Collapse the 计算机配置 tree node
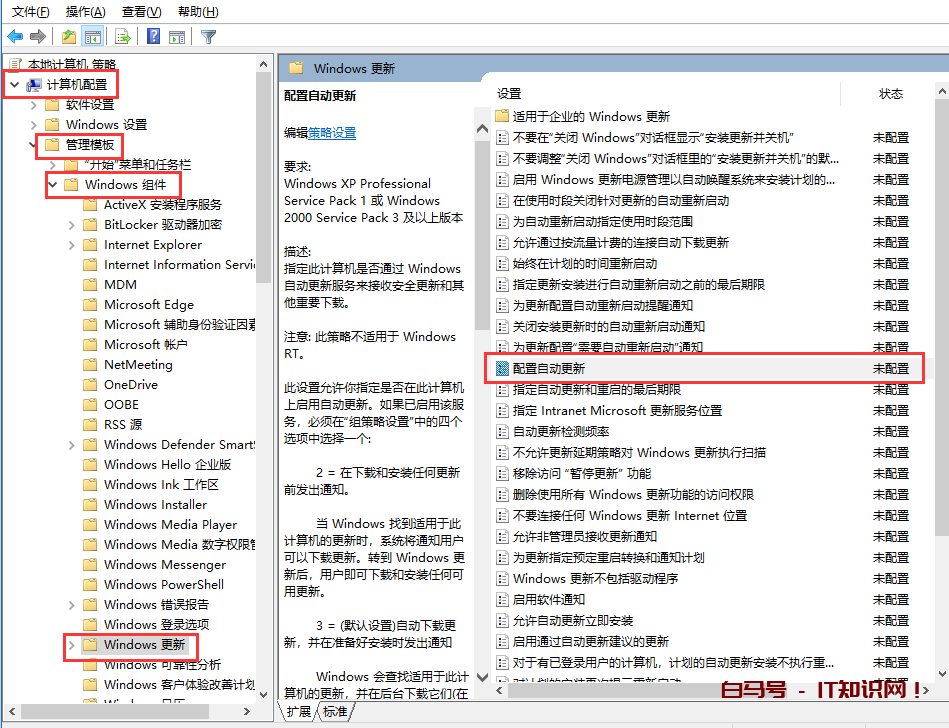This screenshot has height=728, width=949. point(13,85)
